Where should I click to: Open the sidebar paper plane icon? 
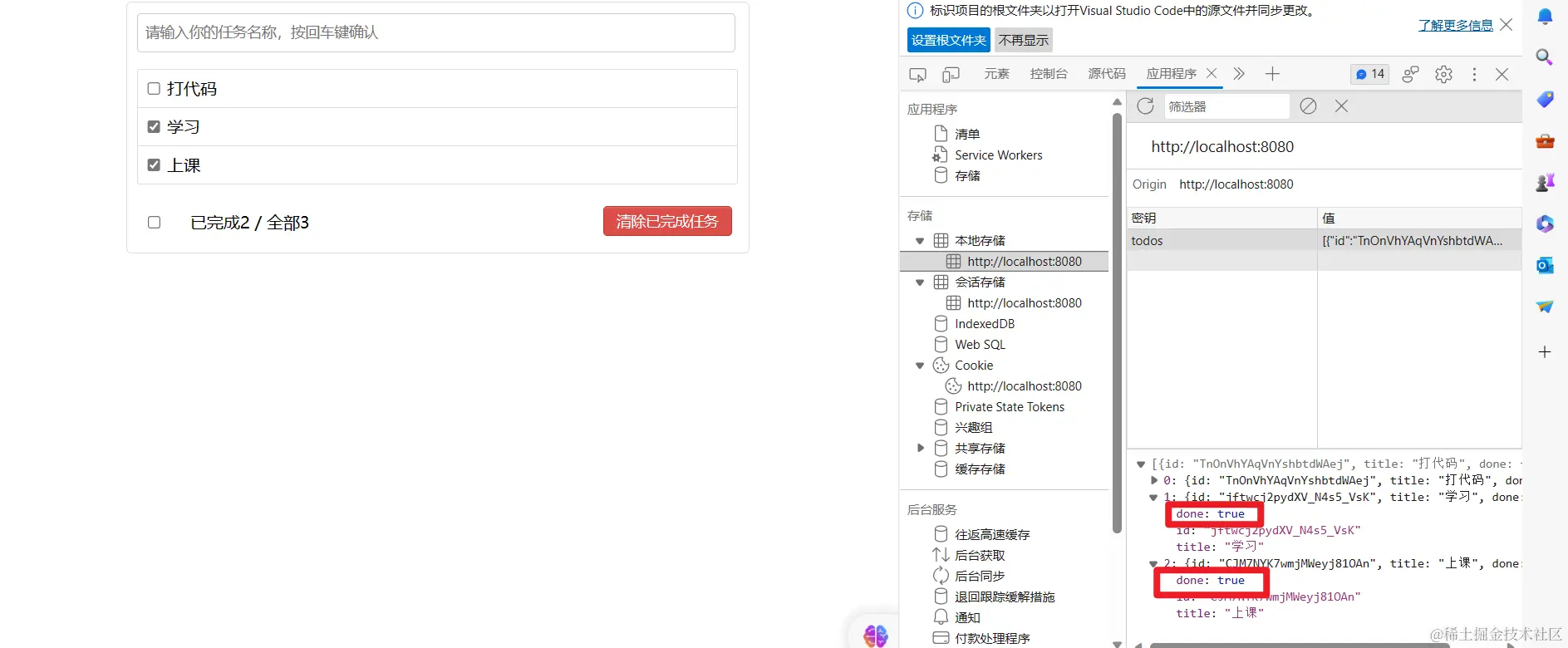1545,307
